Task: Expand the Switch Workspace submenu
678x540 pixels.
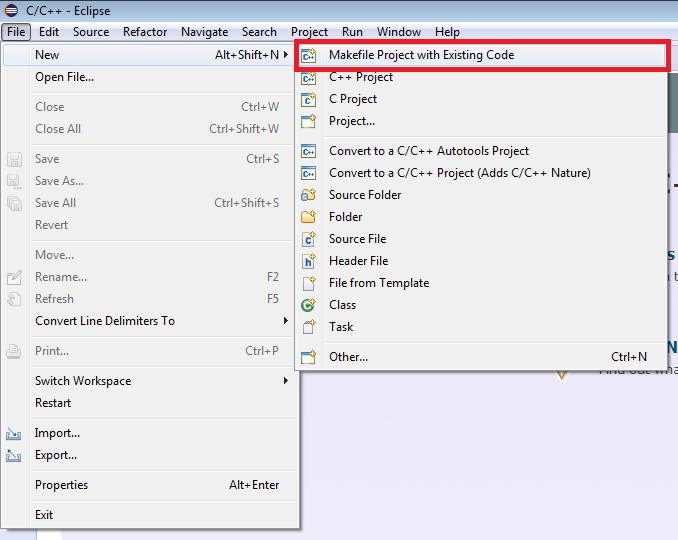Action: pyautogui.click(x=285, y=381)
